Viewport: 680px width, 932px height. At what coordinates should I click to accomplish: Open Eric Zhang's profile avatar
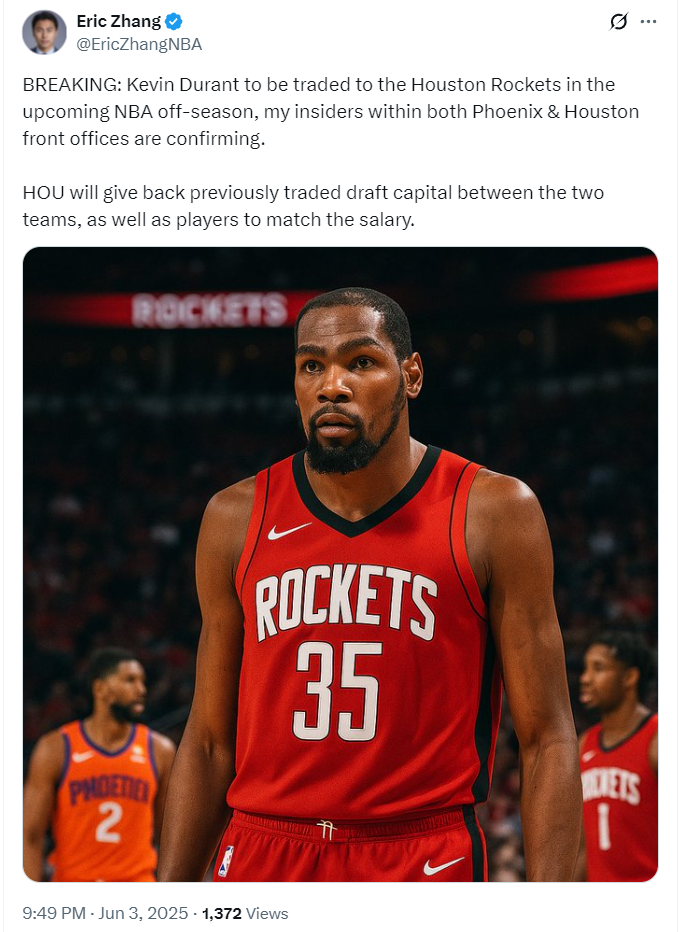[x=45, y=32]
